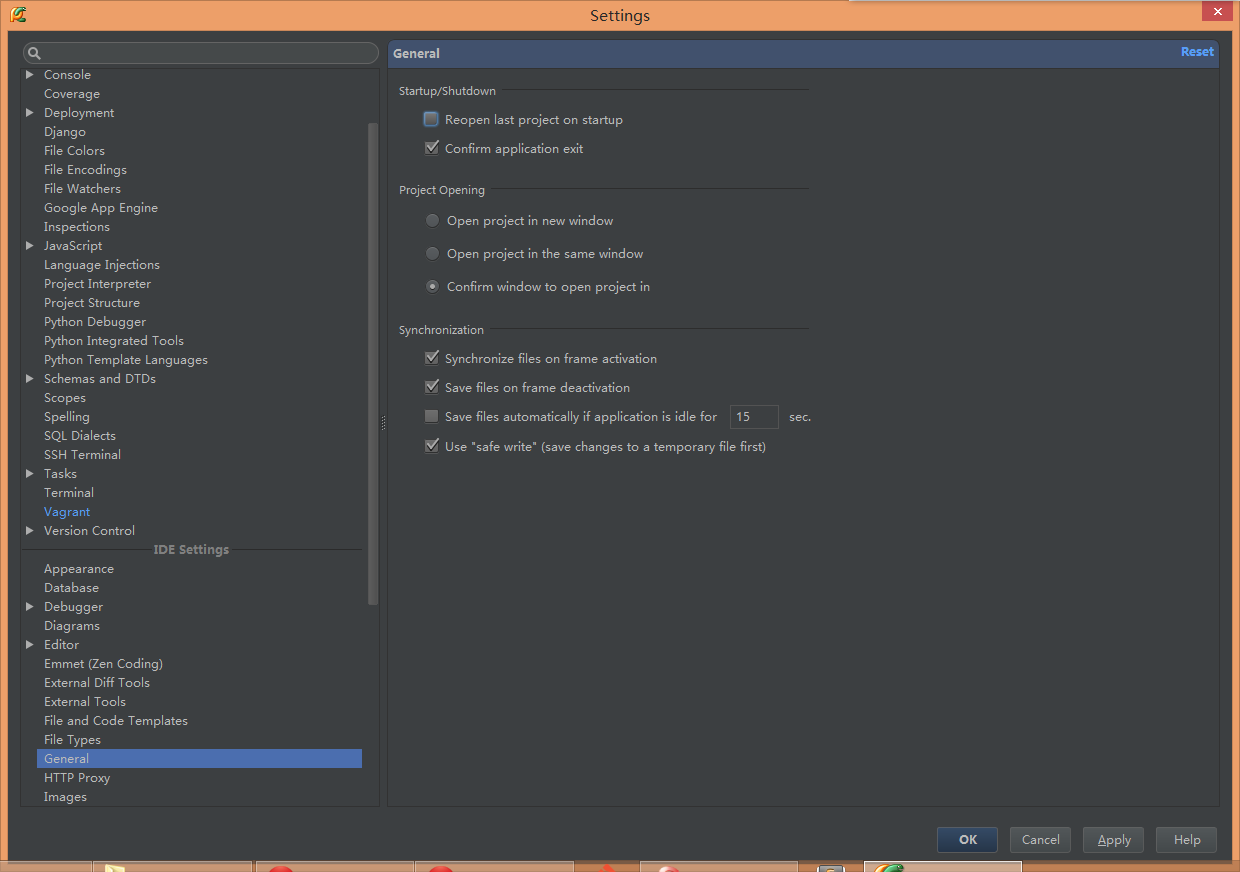Focus the settings search field
Screen dimensions: 1240x872
(x=201, y=53)
